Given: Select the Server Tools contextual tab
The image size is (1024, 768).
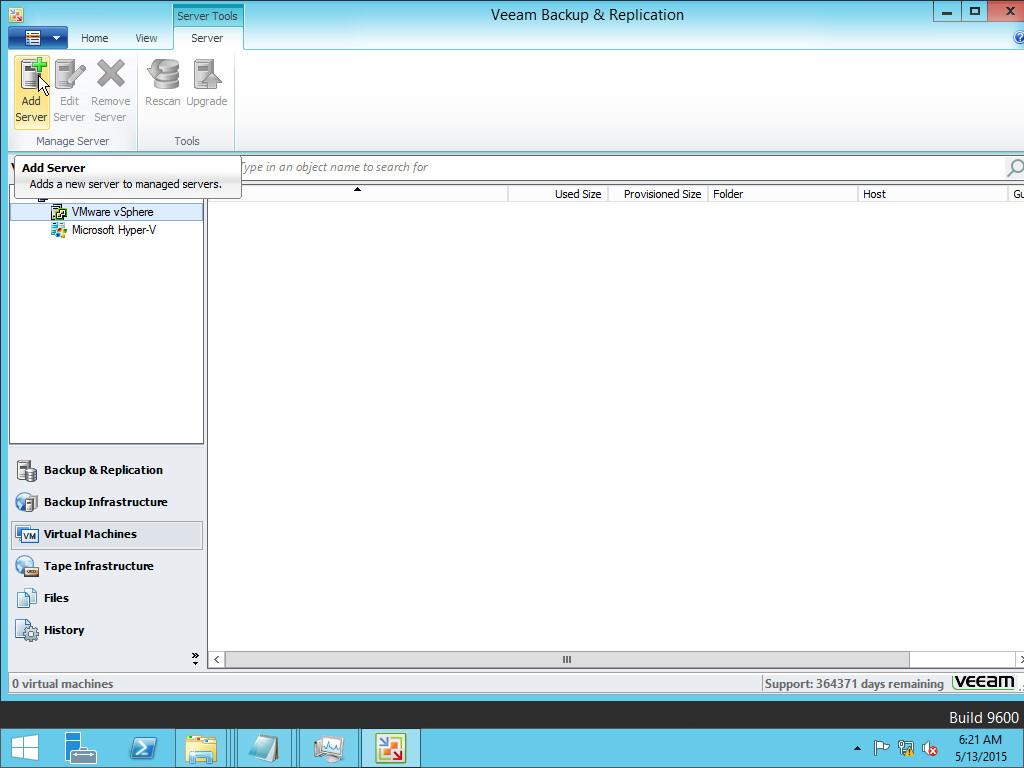Looking at the screenshot, I should (x=207, y=16).
